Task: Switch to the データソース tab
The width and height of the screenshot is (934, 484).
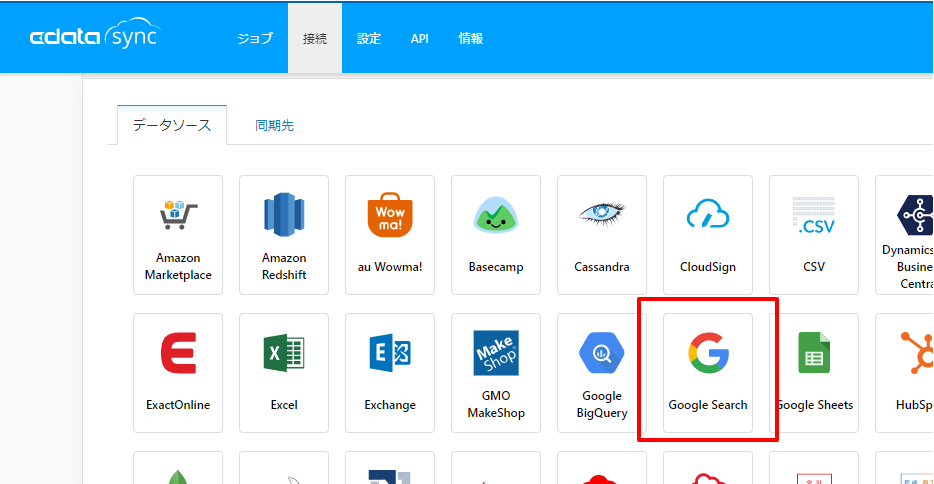Action: pos(172,125)
